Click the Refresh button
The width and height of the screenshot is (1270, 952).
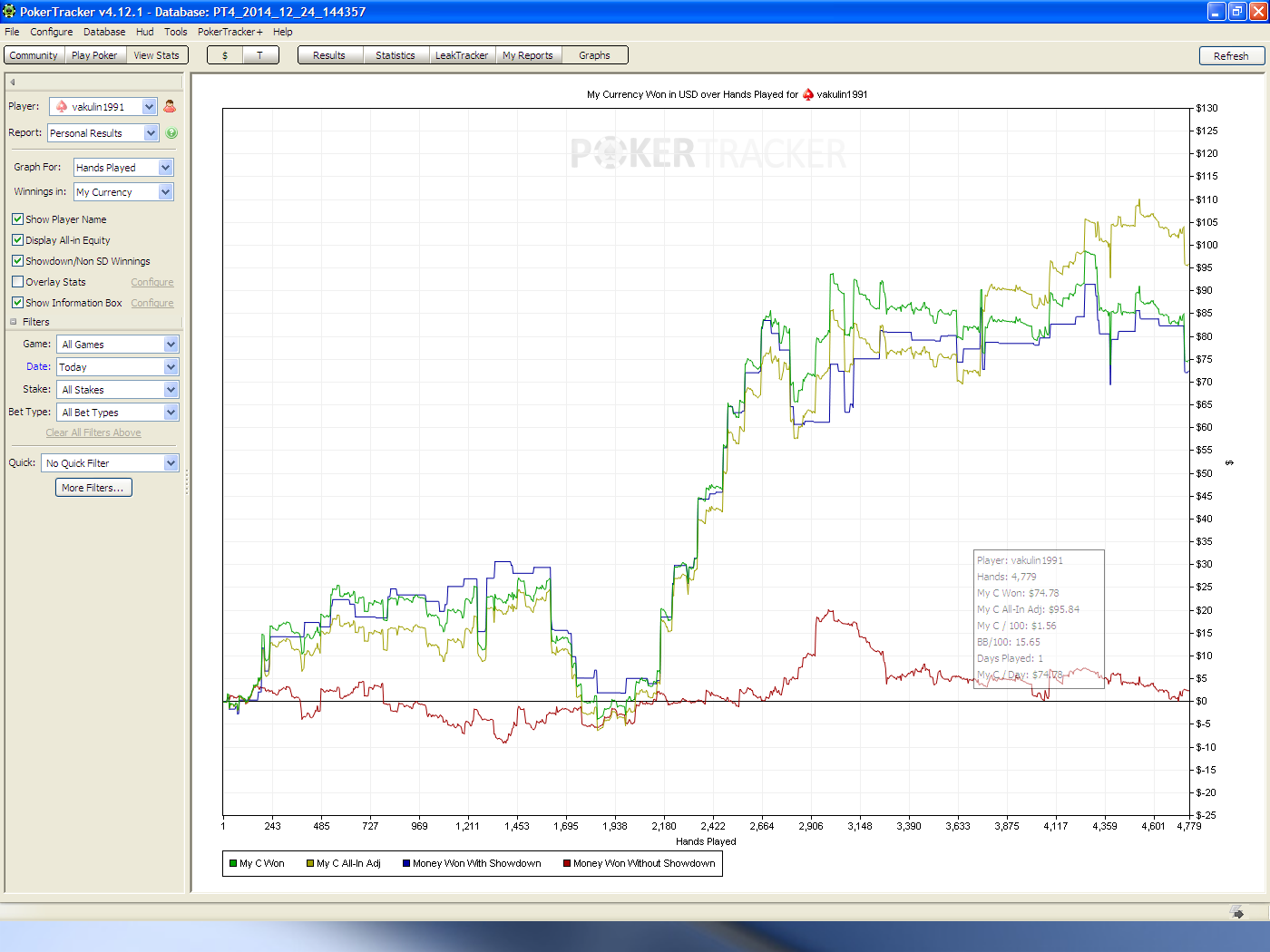(1231, 56)
